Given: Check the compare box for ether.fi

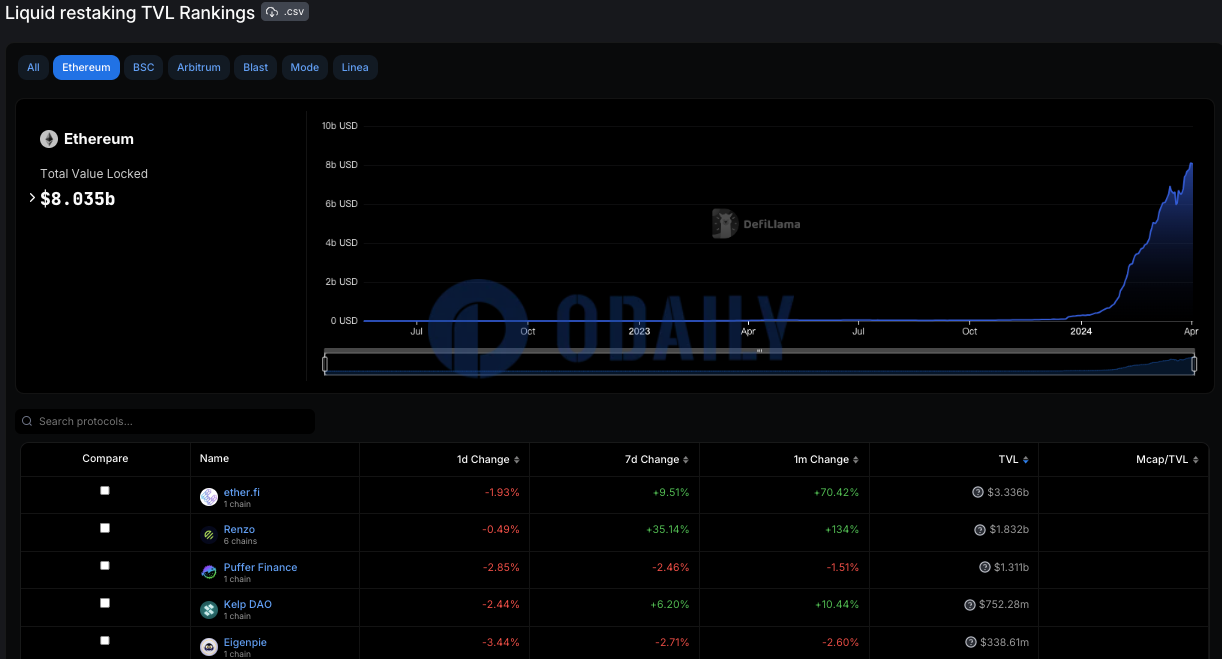Looking at the screenshot, I should 105,490.
